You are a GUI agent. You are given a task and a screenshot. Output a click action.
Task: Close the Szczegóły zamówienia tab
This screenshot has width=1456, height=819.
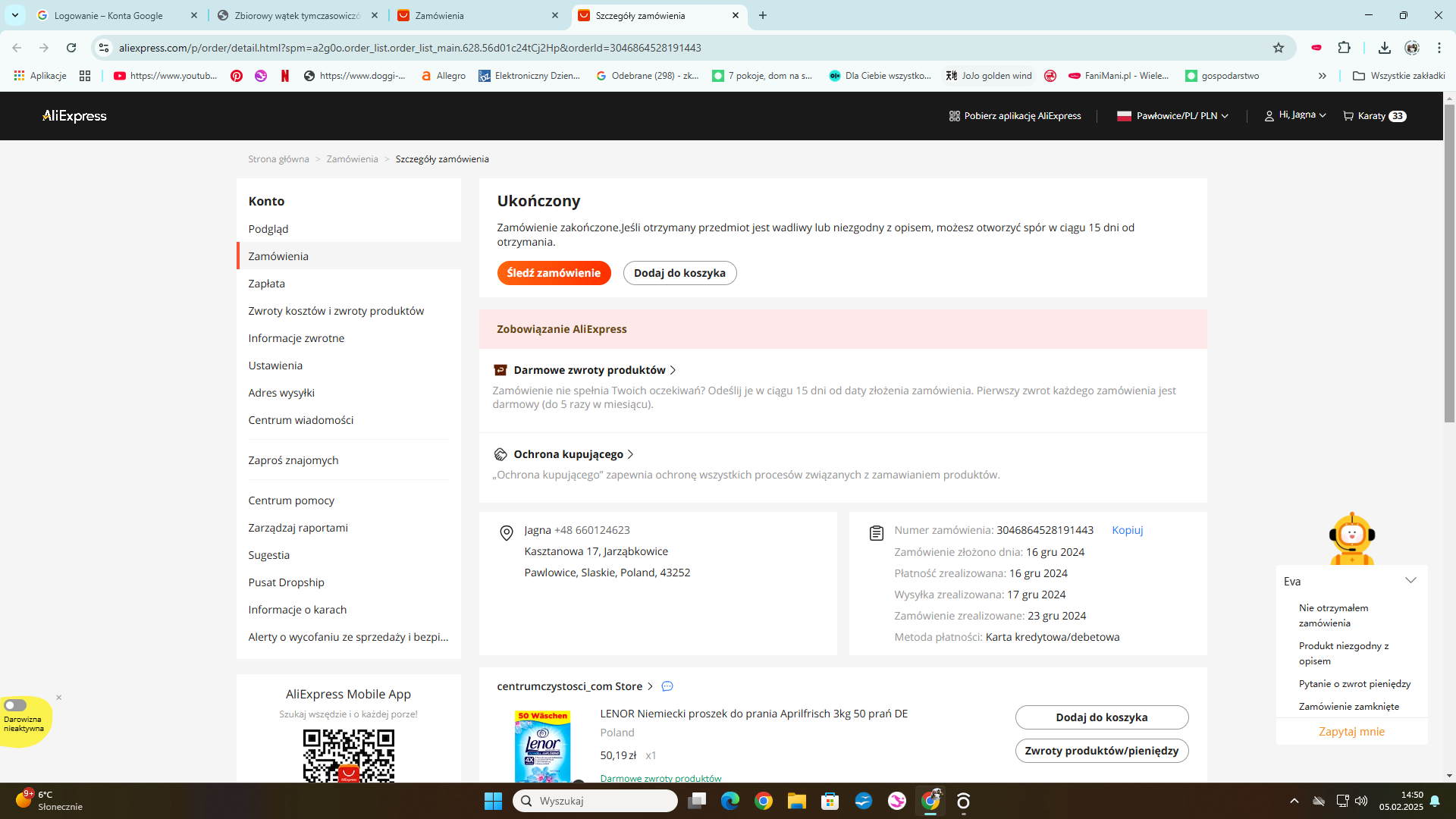pos(735,15)
